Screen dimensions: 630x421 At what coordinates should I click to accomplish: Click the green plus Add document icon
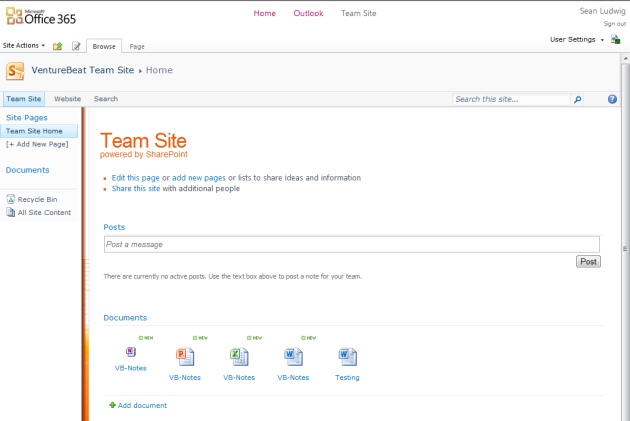coord(112,405)
